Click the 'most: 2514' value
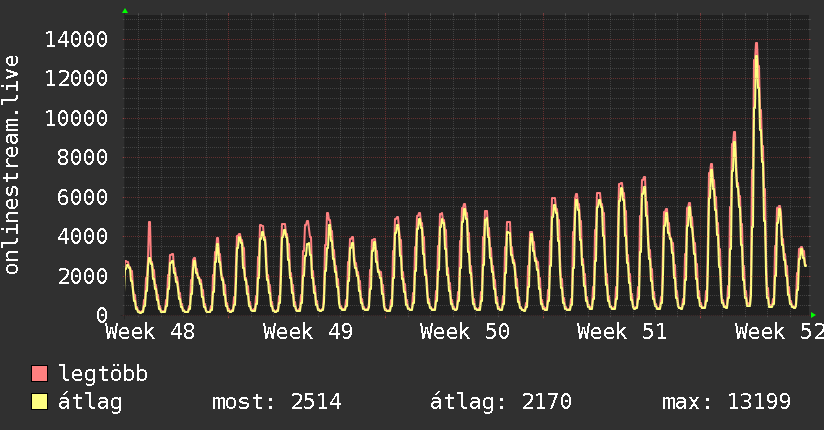The height and width of the screenshot is (430, 824). pos(276,402)
